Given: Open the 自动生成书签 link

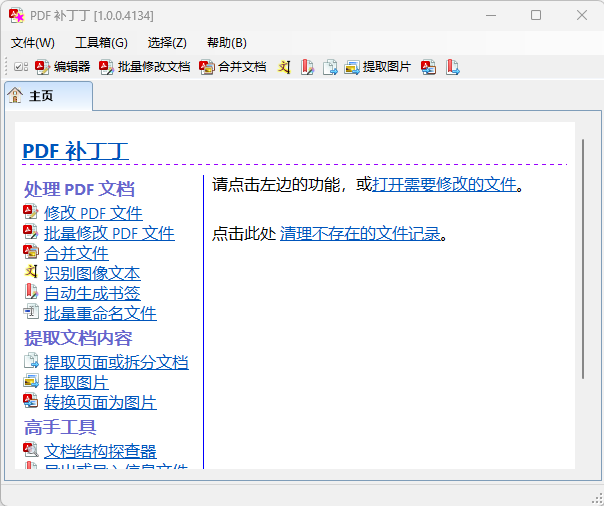Looking at the screenshot, I should click(92, 293).
